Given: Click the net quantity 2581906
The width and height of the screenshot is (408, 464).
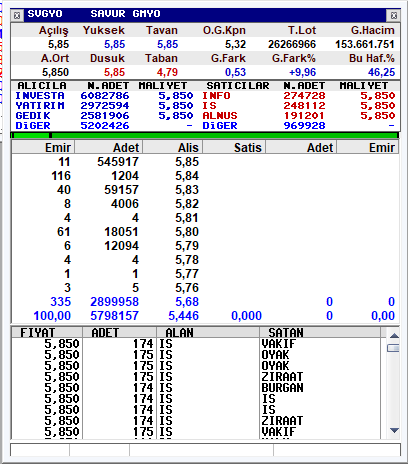Looking at the screenshot, I should click(104, 116).
